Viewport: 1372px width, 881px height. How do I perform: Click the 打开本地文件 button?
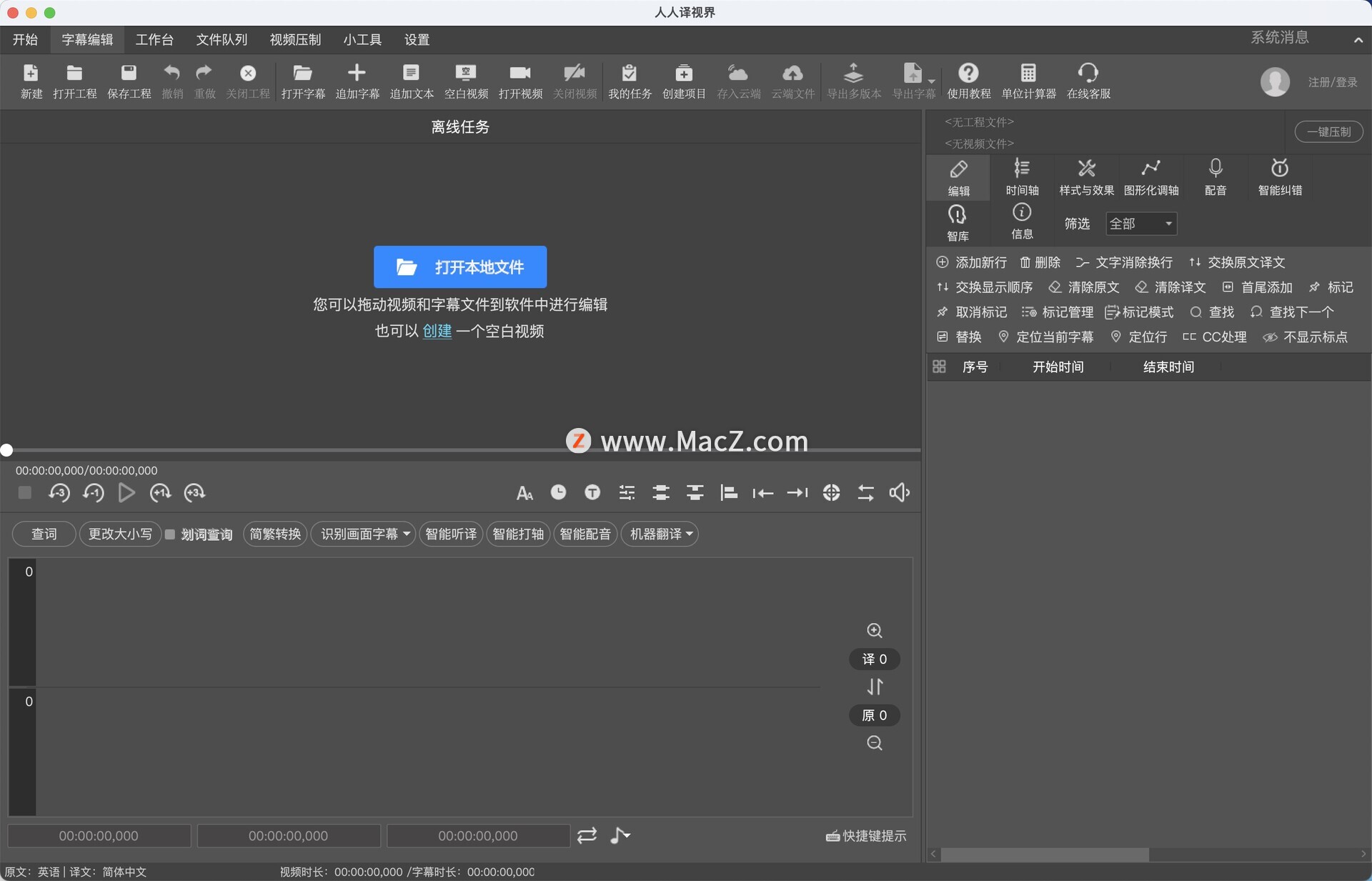[460, 267]
